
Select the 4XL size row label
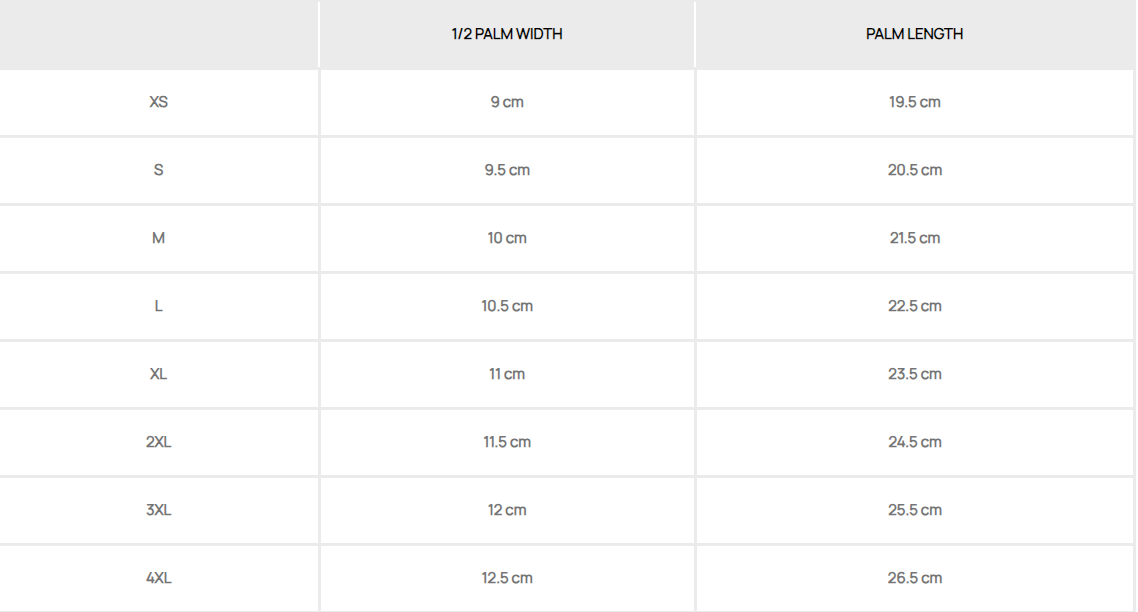158,578
